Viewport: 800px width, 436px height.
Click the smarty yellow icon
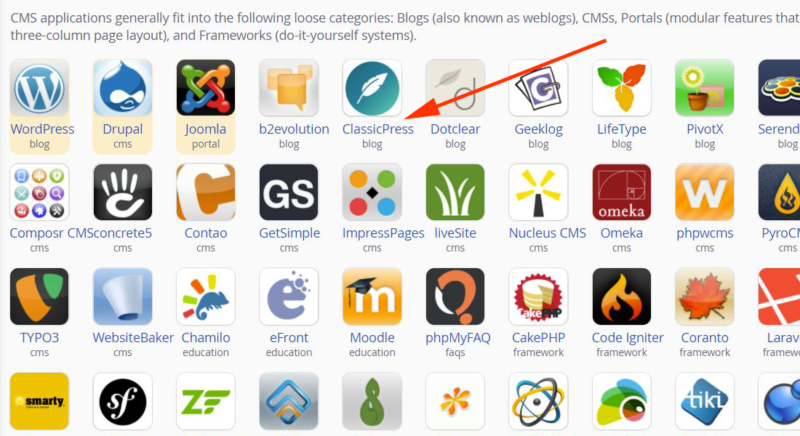pos(39,401)
